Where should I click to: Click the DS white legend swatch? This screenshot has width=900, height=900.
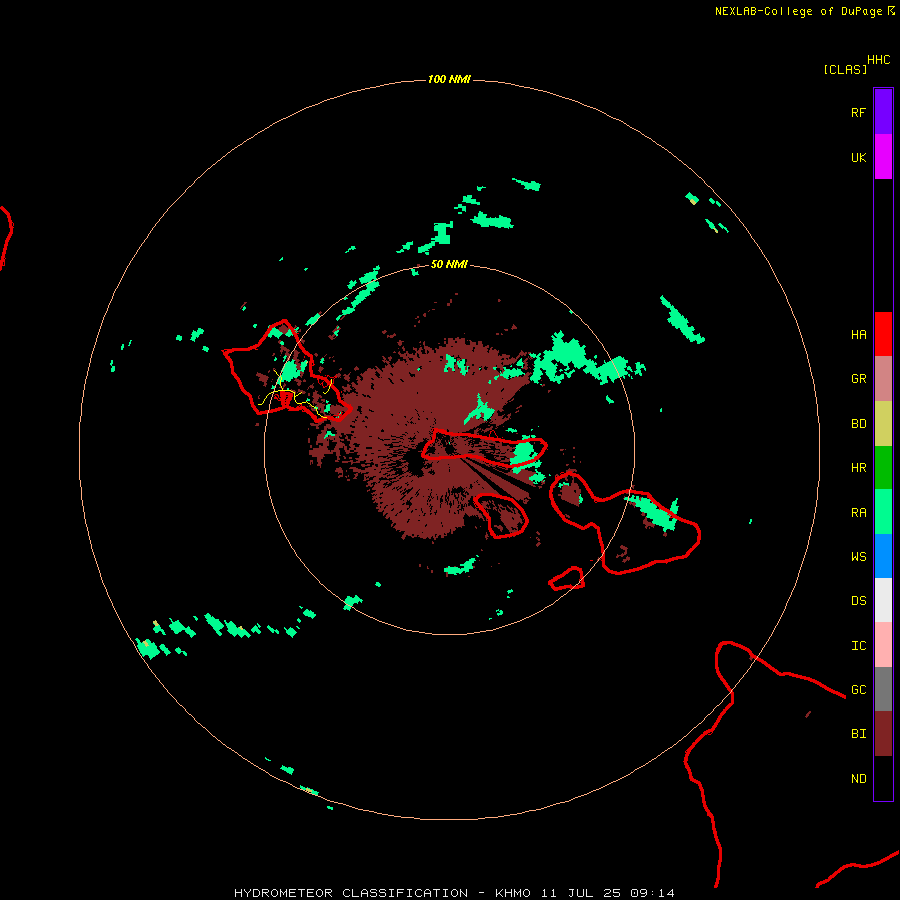(883, 600)
